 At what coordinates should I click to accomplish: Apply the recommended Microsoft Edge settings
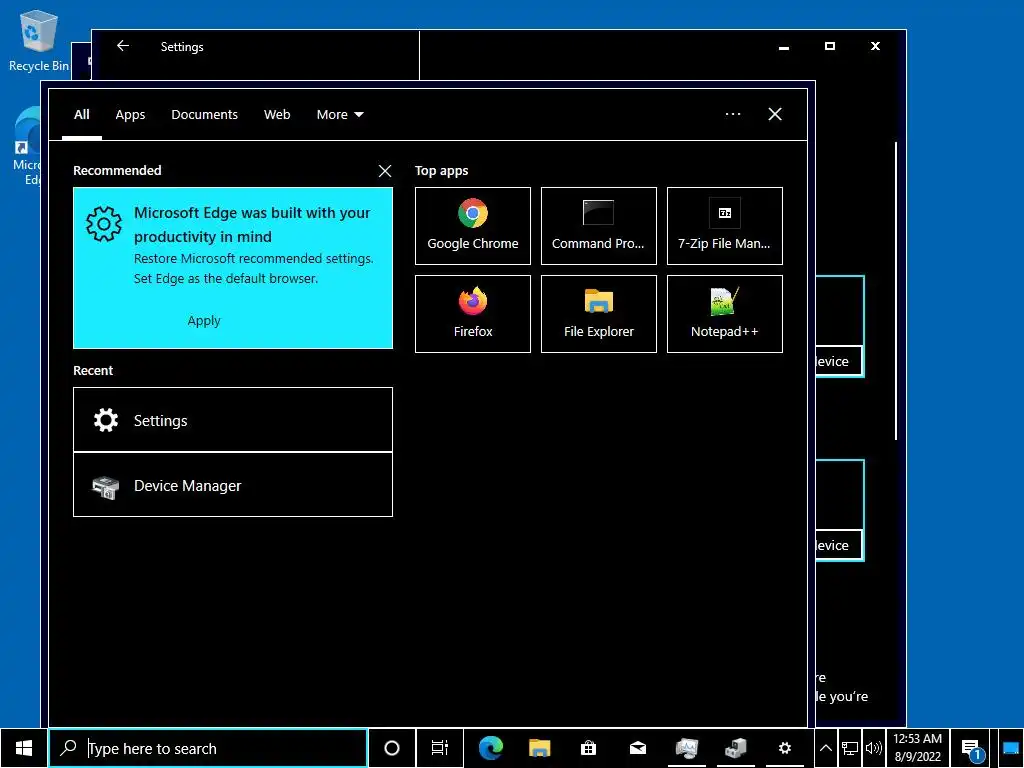[204, 321]
